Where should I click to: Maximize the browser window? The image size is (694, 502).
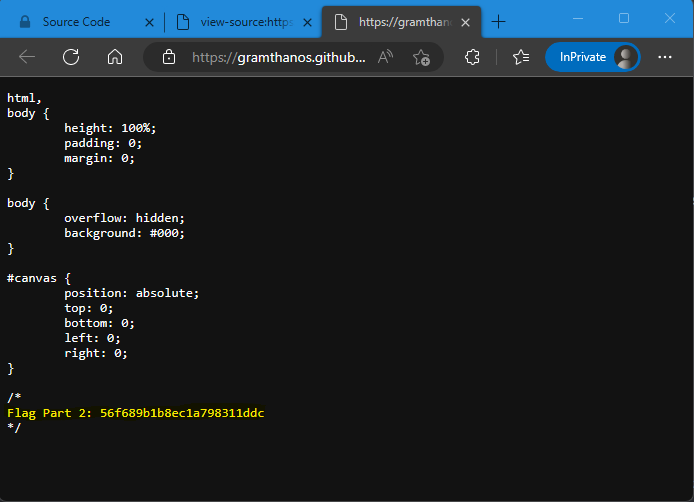pos(624,18)
